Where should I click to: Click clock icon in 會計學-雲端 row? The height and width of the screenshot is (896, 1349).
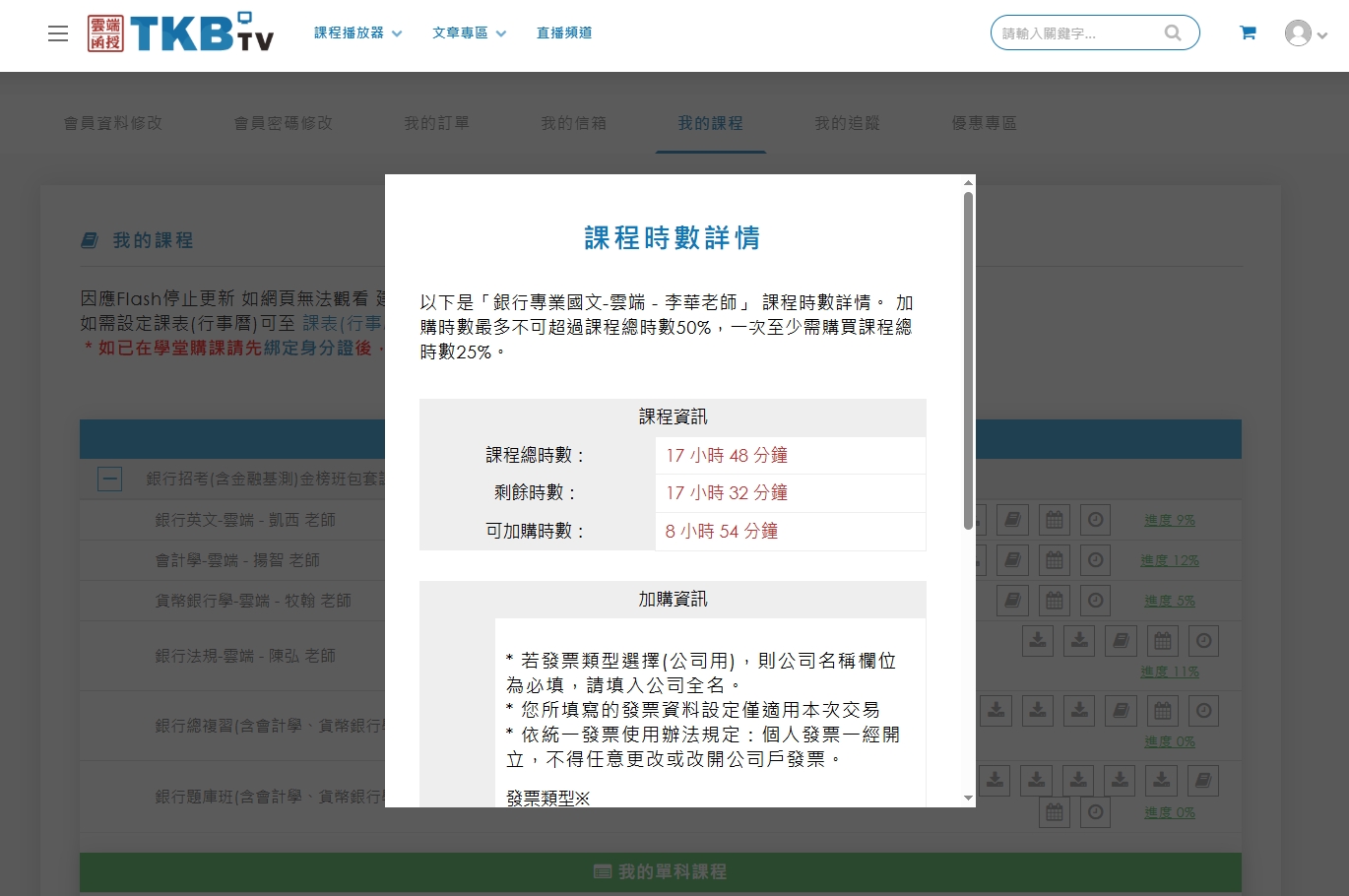click(x=1095, y=560)
